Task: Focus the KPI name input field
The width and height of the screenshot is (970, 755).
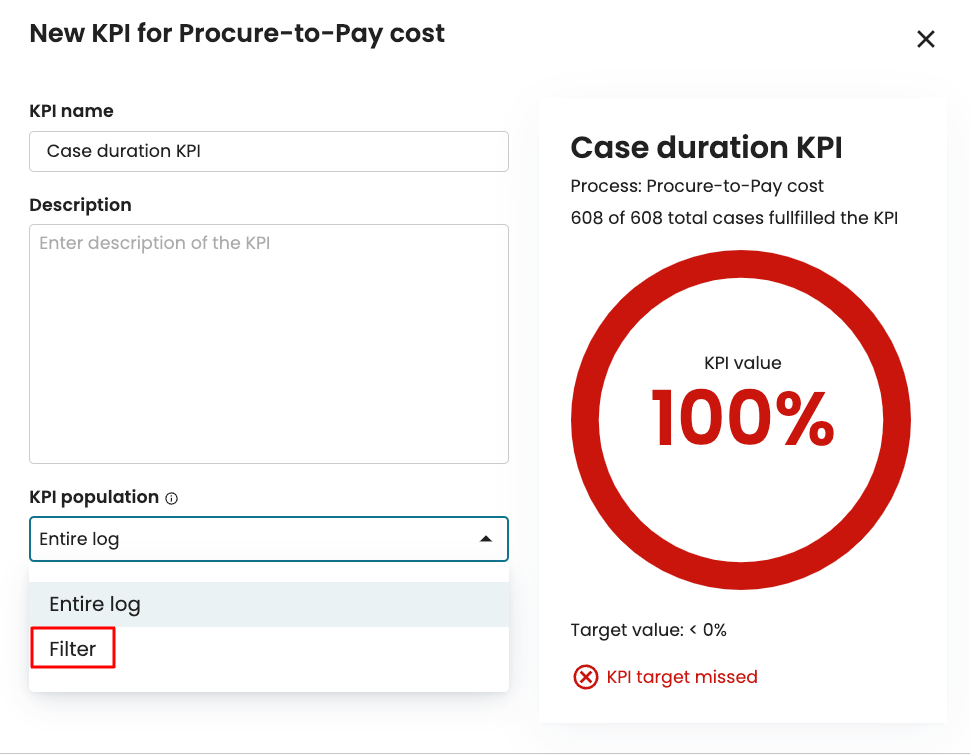Action: coord(268,151)
